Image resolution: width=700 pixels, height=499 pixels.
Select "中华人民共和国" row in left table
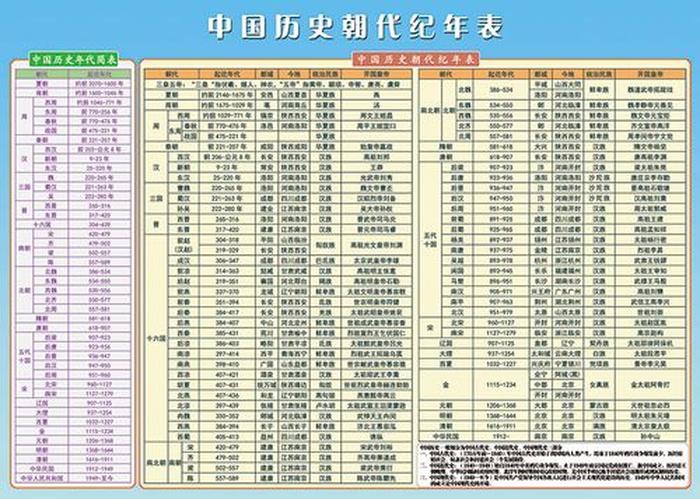click(x=42, y=478)
